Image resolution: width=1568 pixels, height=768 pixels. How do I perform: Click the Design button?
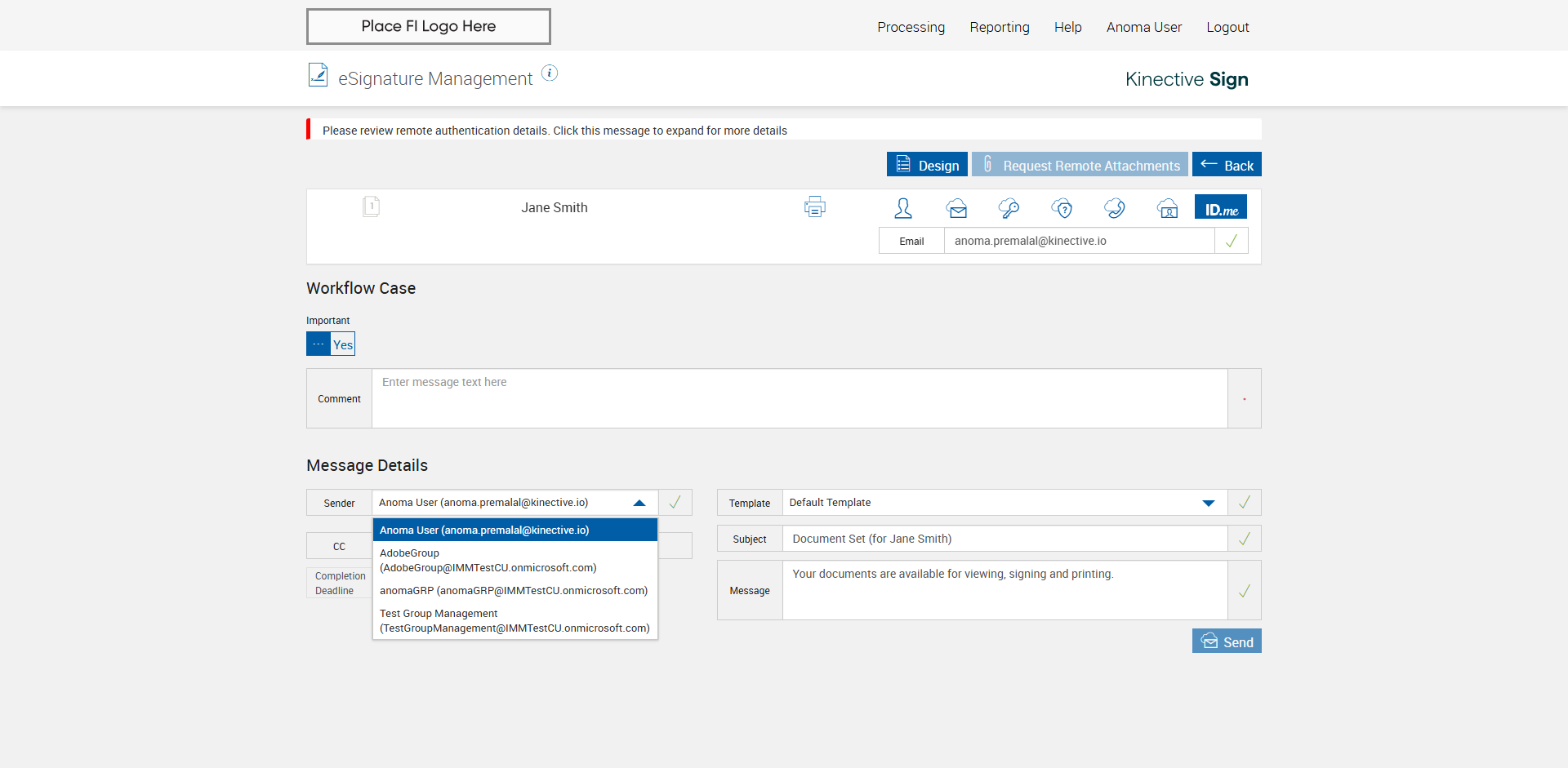(x=927, y=165)
